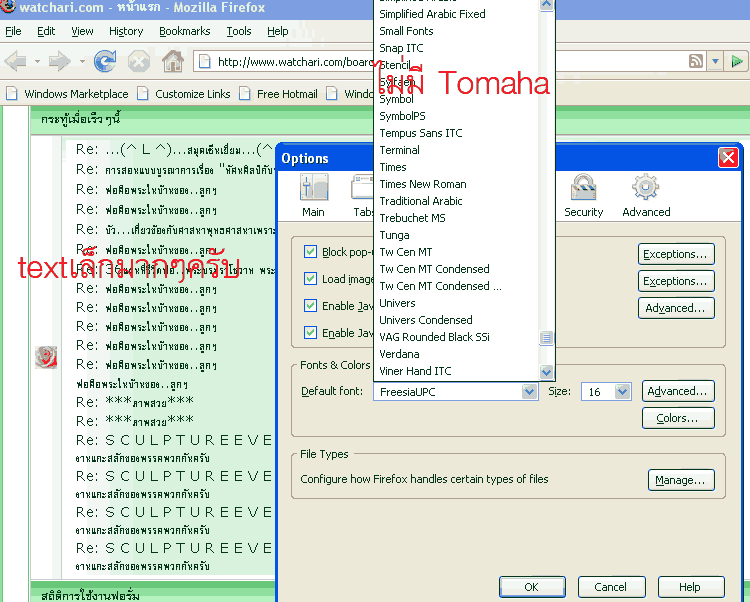Toggle the first Enable Java checkbox
Screen dimensions: 750x602
click(310, 306)
